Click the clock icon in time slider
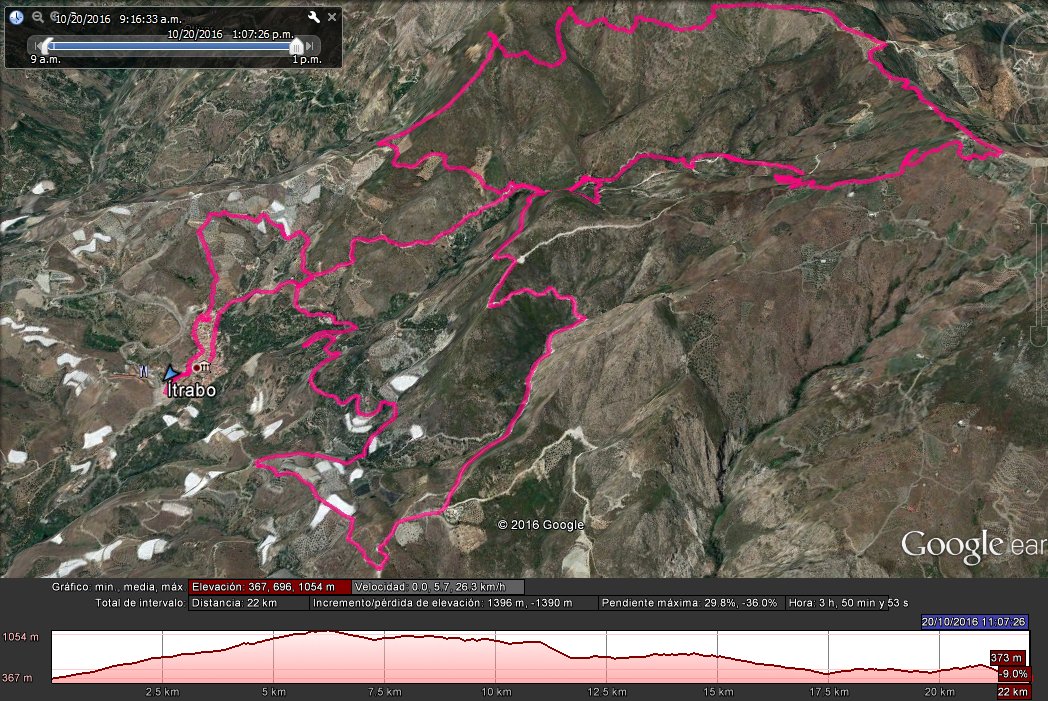 (16, 17)
